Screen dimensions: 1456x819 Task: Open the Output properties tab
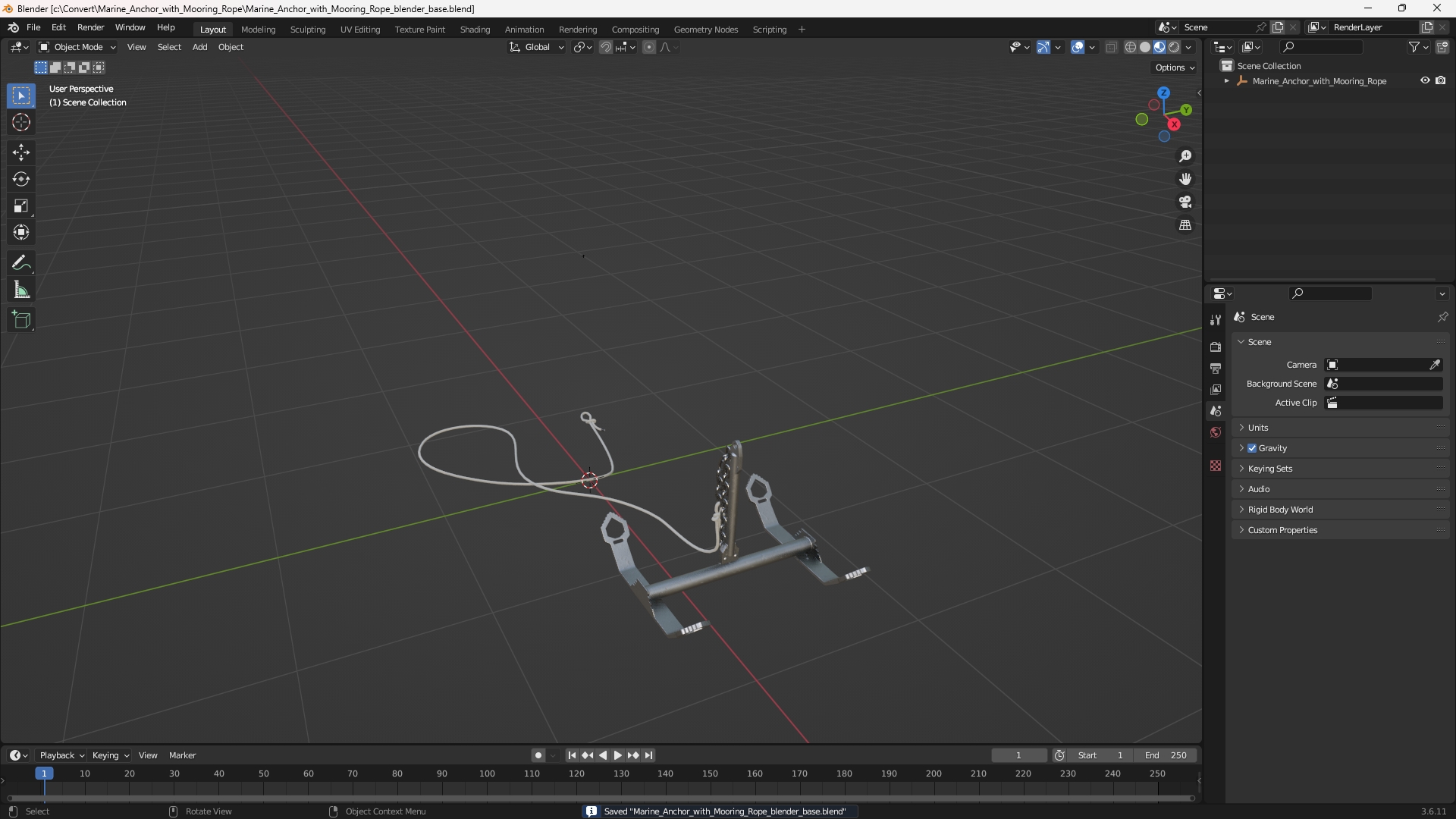coord(1216,368)
